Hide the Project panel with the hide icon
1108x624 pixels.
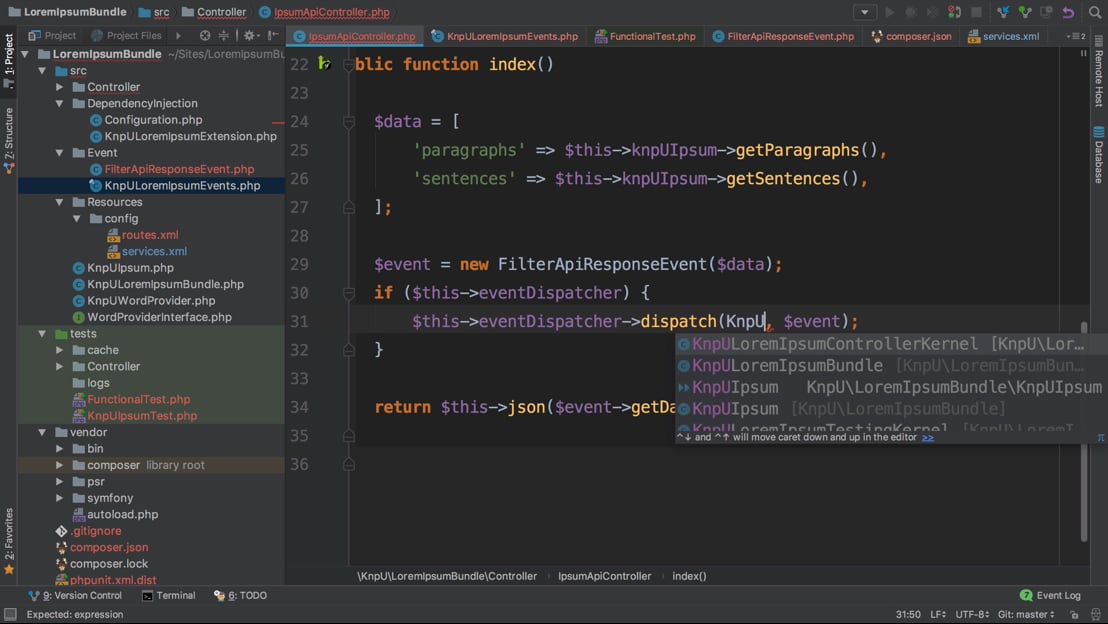[273, 35]
